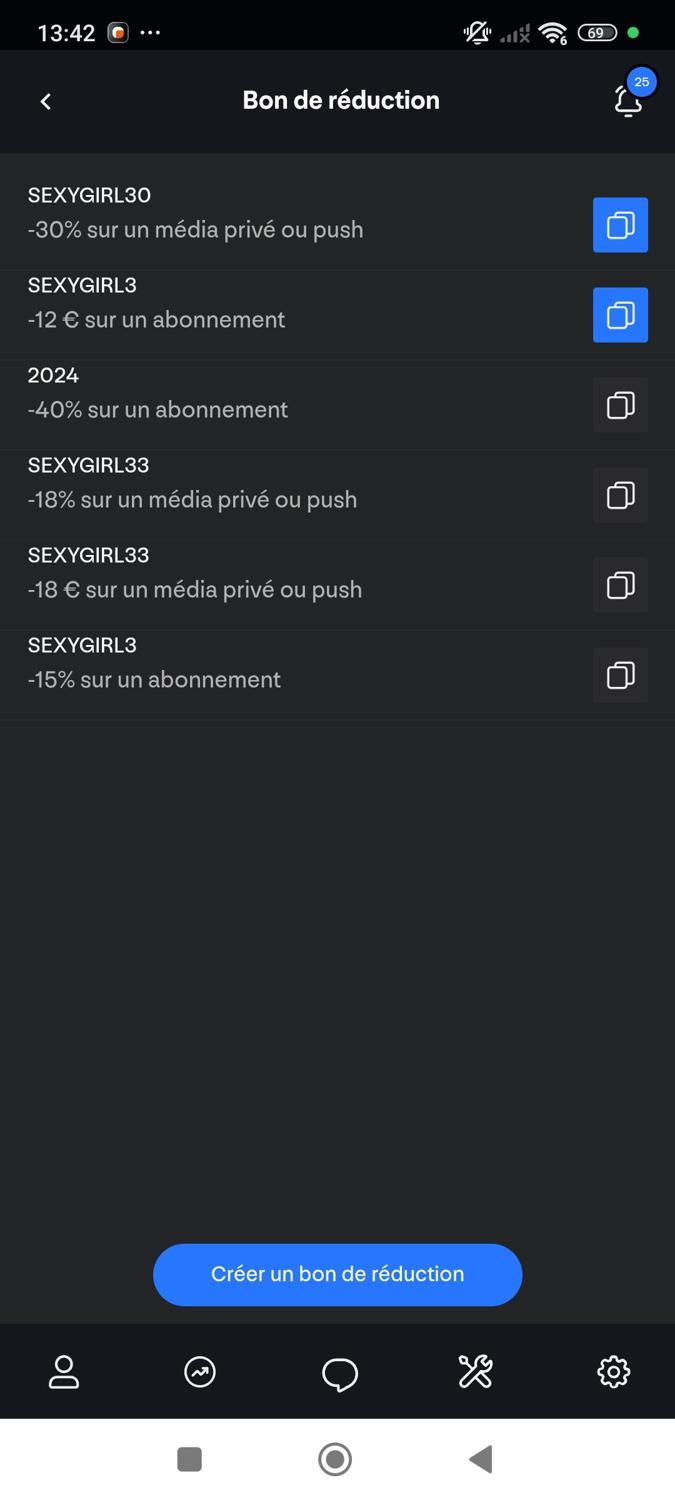Image resolution: width=675 pixels, height=1500 pixels.
Task: Open the tools wrench tab
Action: 475,1372
